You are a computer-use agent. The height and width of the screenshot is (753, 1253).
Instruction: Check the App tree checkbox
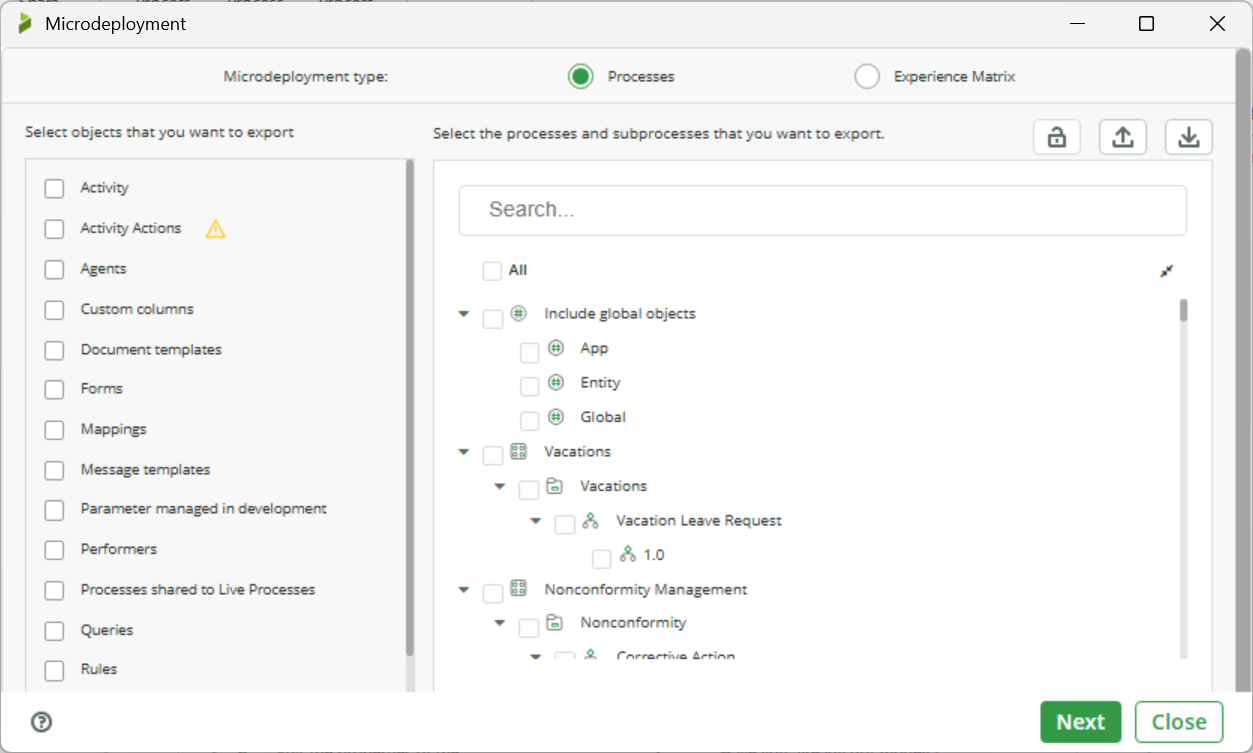pos(530,353)
